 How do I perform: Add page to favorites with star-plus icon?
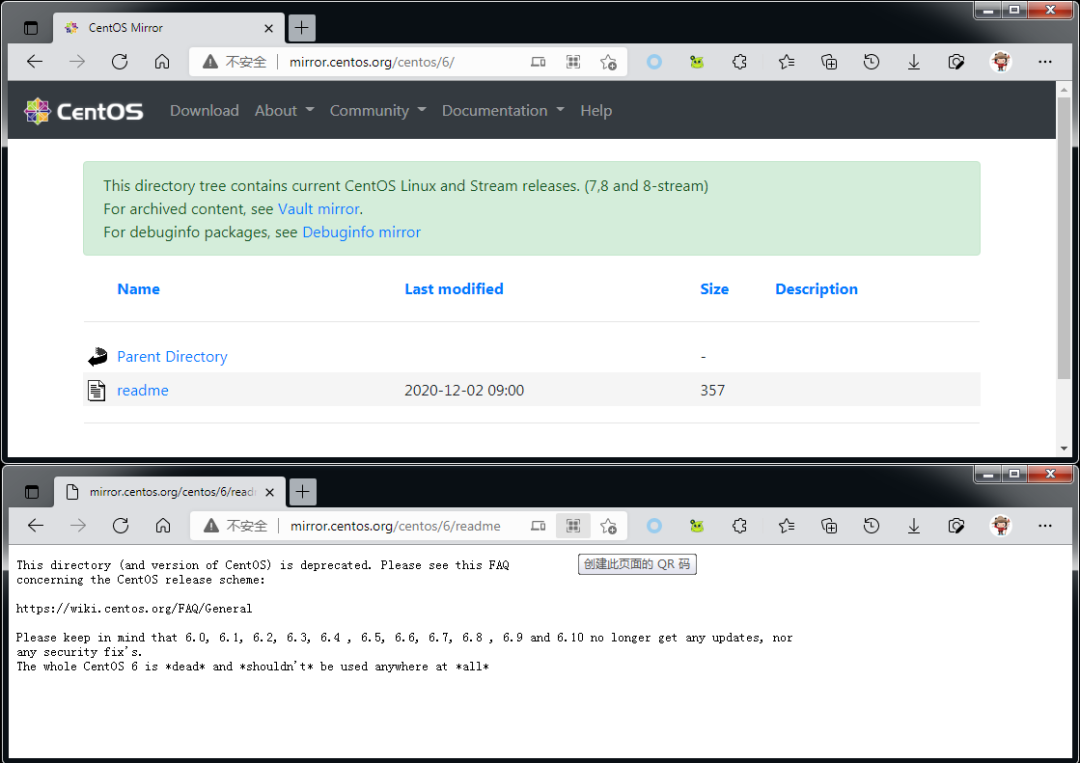pos(609,62)
